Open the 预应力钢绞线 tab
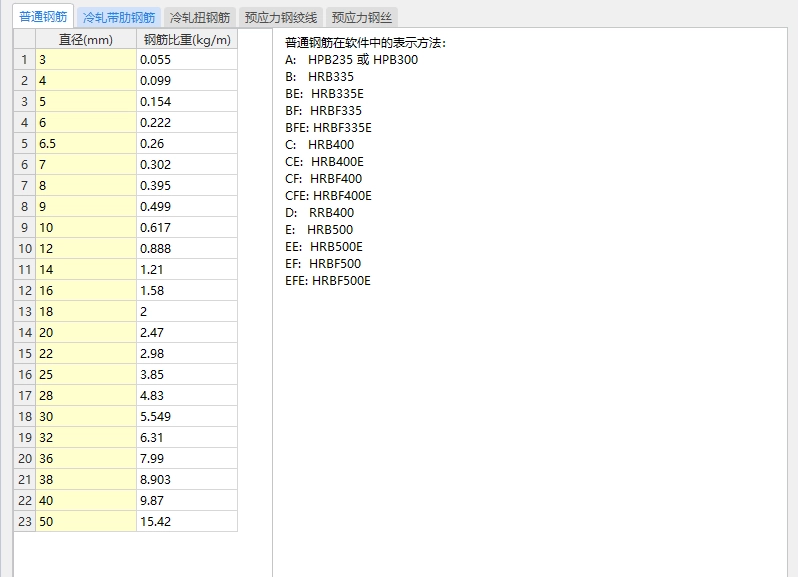 tap(280, 18)
